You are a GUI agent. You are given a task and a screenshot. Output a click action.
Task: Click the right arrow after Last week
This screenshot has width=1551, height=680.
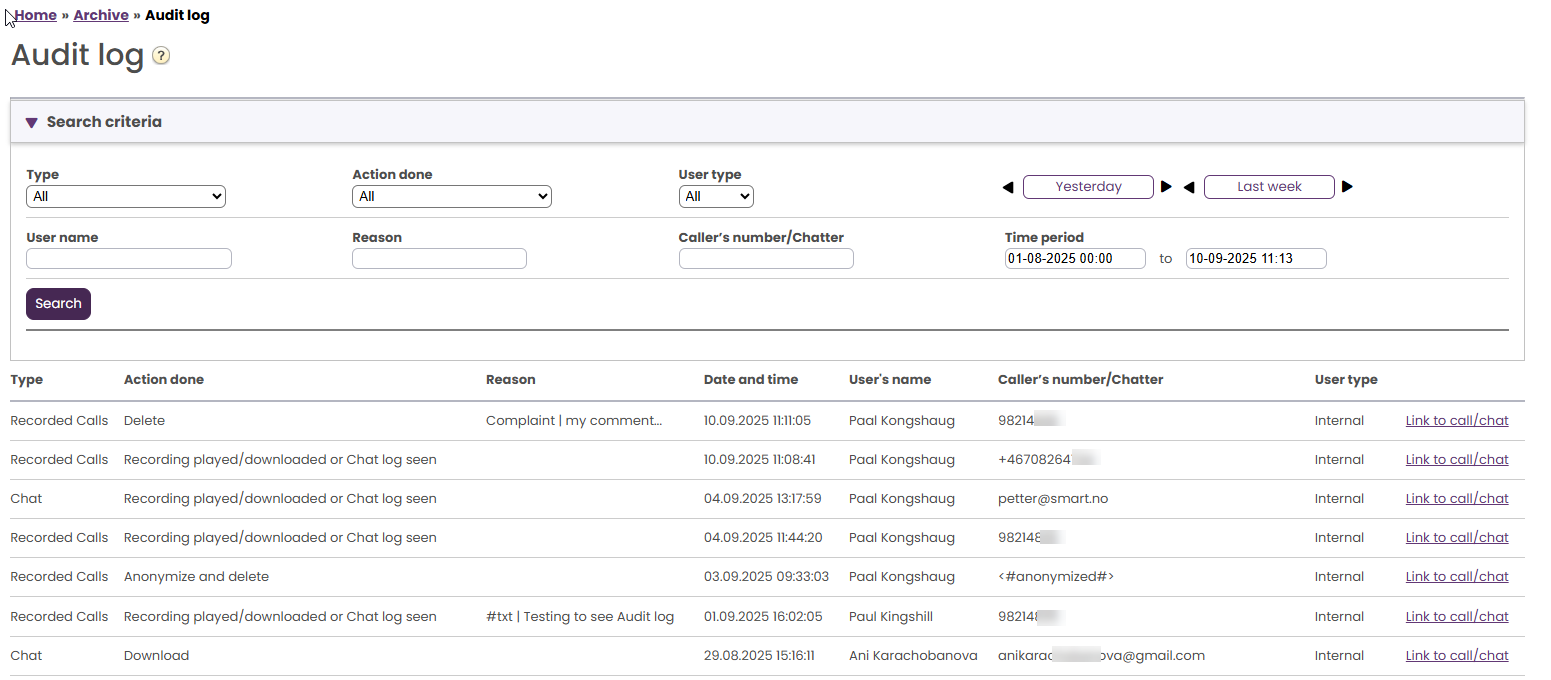(x=1347, y=187)
